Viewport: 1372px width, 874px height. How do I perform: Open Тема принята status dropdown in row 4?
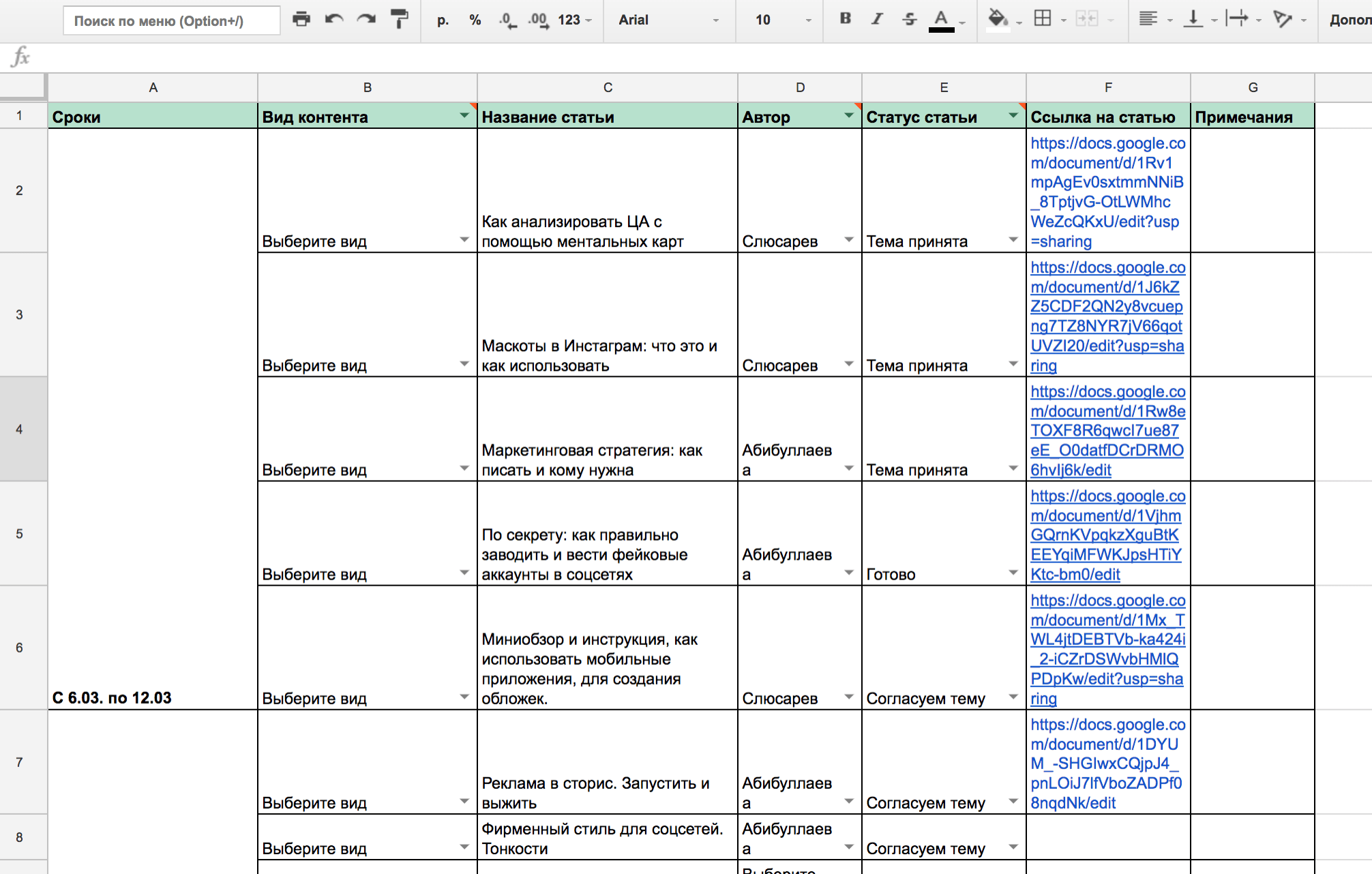click(x=1013, y=468)
